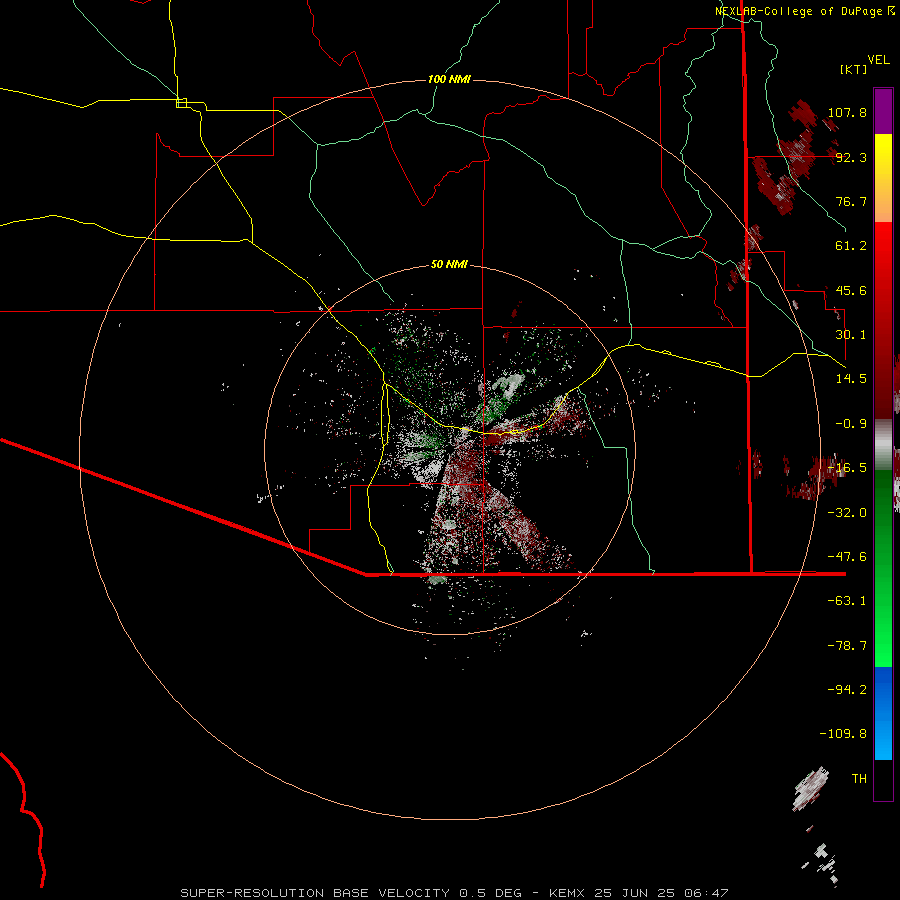Click the VEL legend title
This screenshot has width=900, height=900.
click(878, 60)
